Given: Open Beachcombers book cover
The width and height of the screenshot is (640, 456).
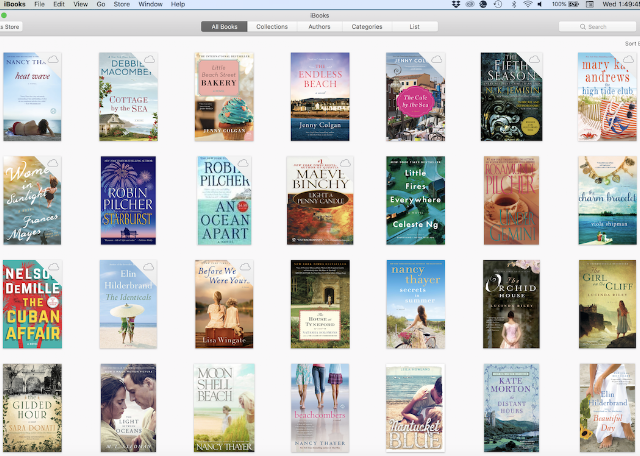Looking at the screenshot, I should [x=320, y=408].
